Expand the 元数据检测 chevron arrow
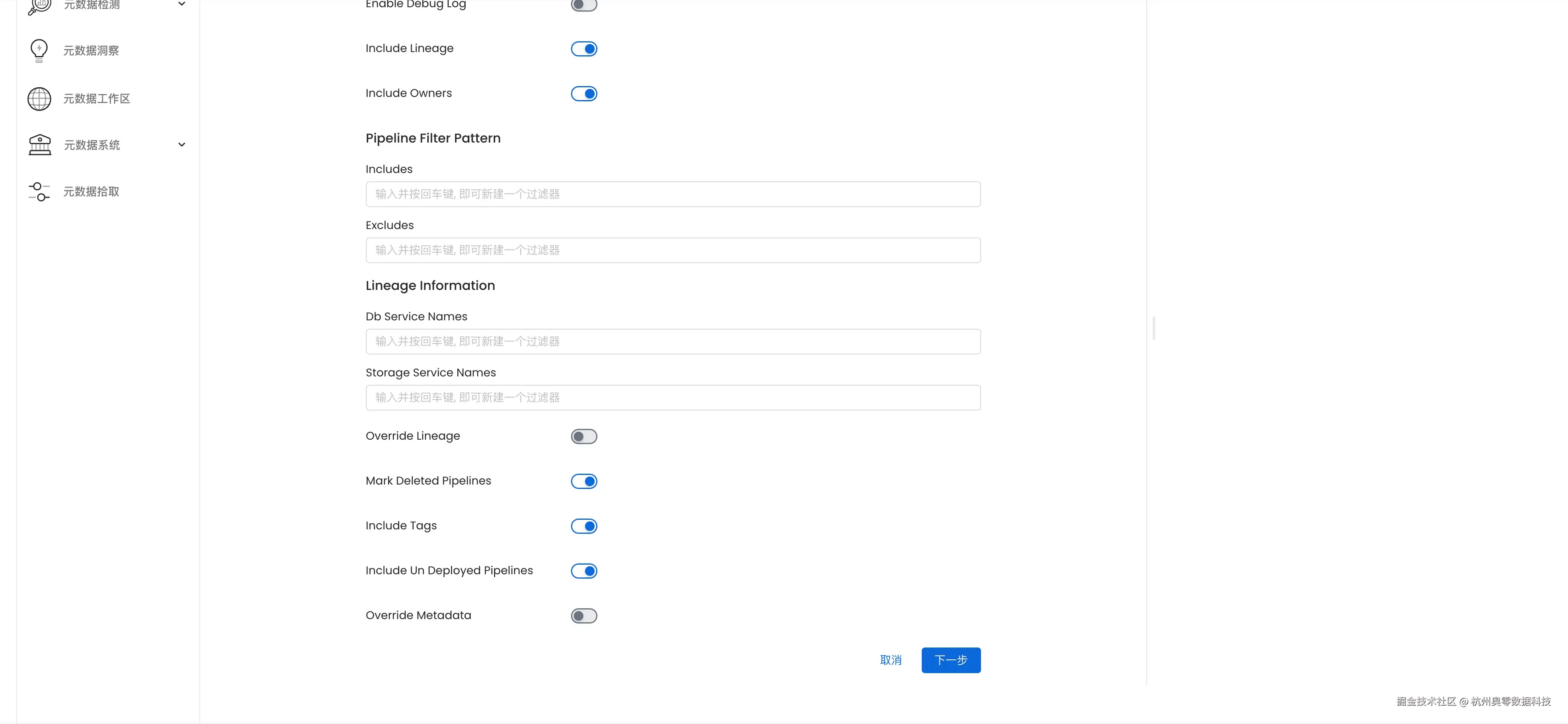The width and height of the screenshot is (1568, 724). tap(181, 4)
